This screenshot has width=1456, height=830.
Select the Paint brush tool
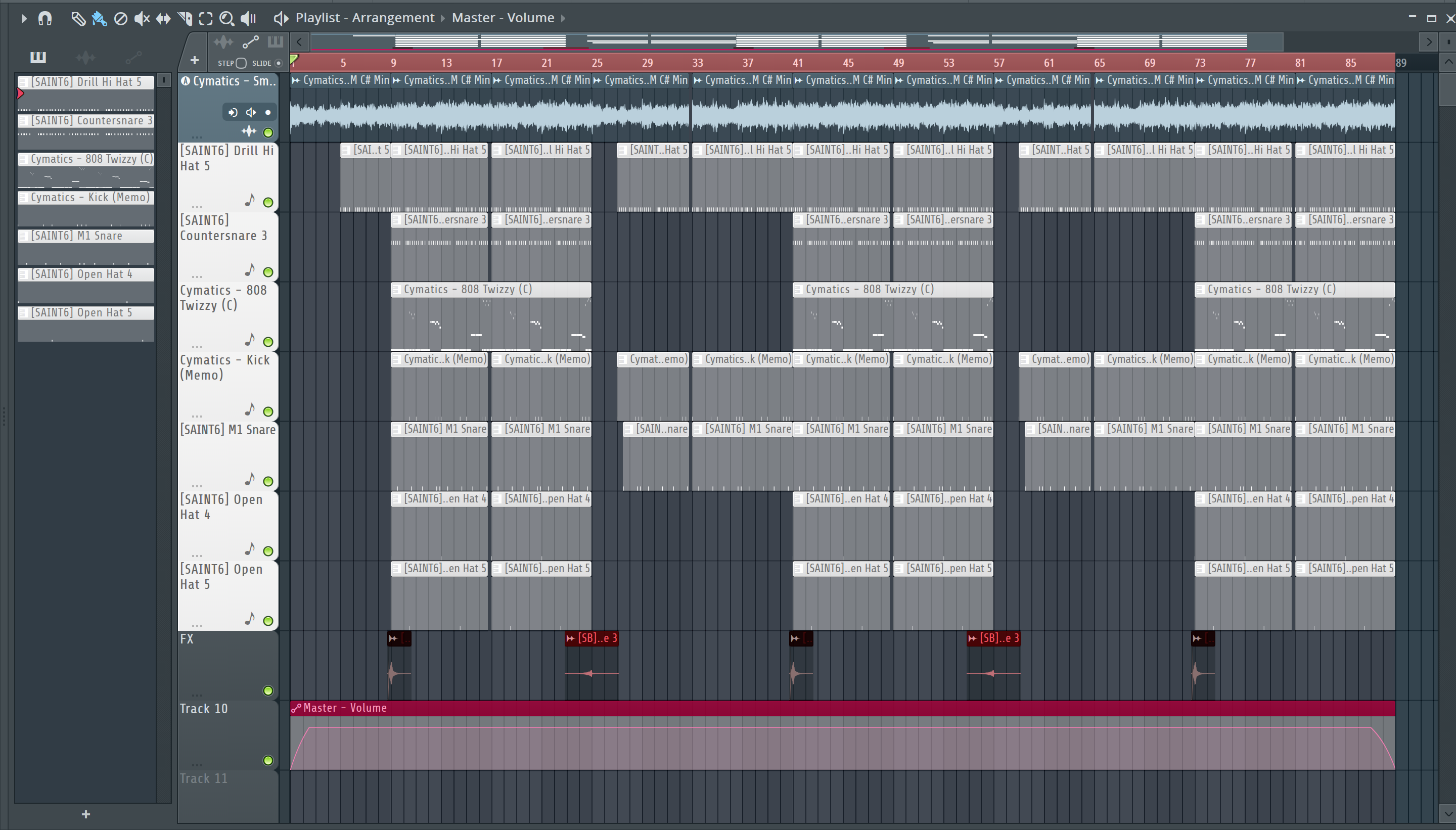(x=99, y=19)
